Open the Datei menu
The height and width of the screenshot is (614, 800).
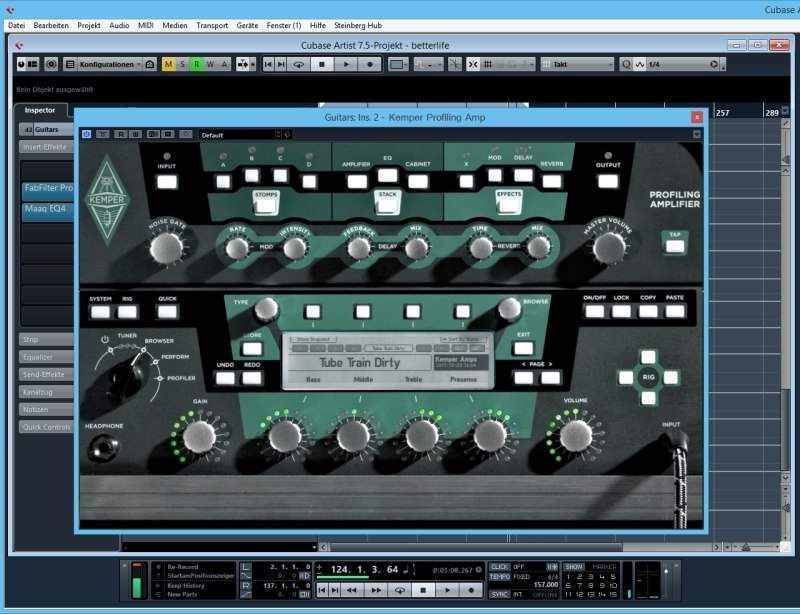[x=16, y=25]
